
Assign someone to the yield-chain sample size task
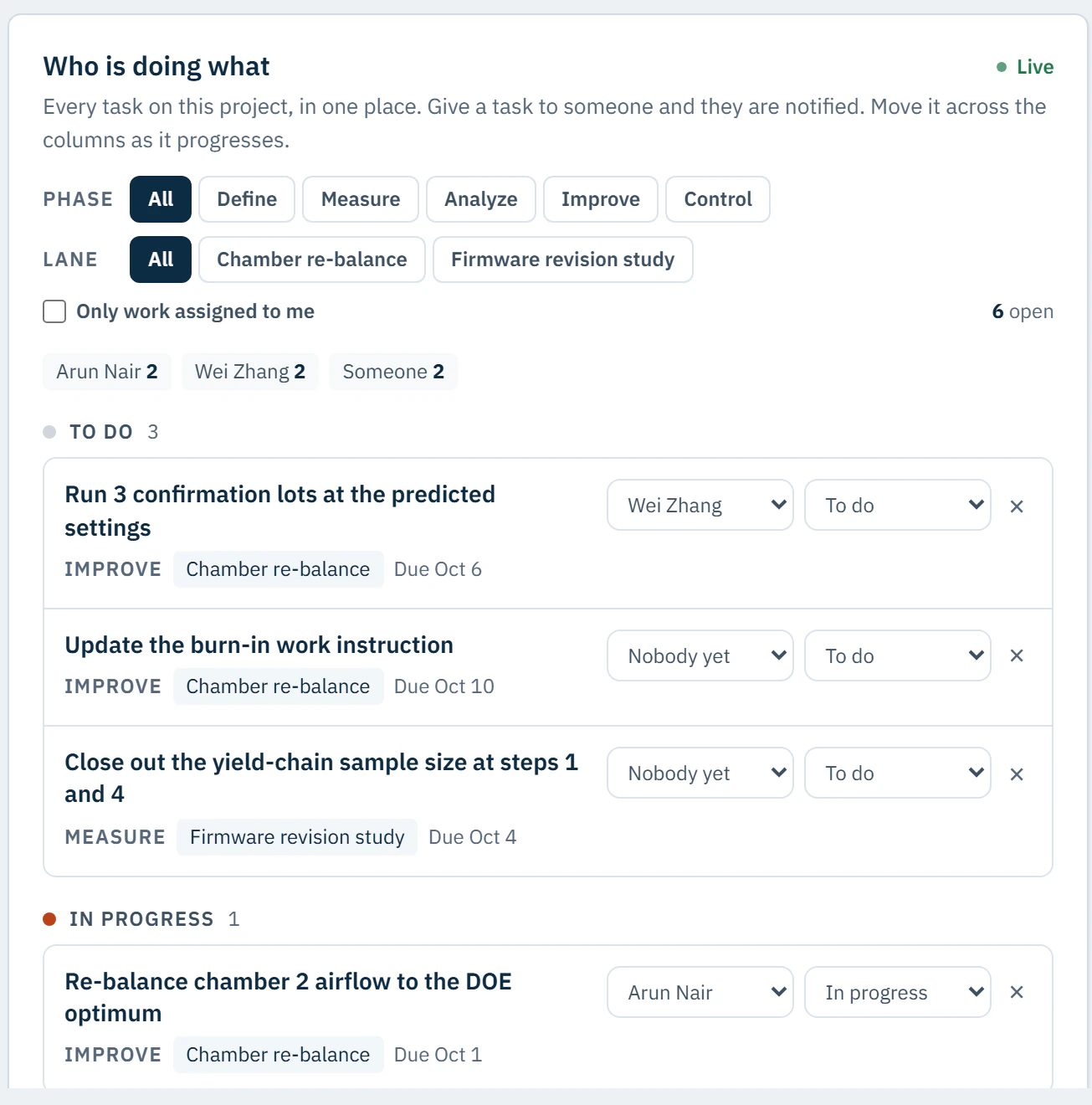point(700,773)
